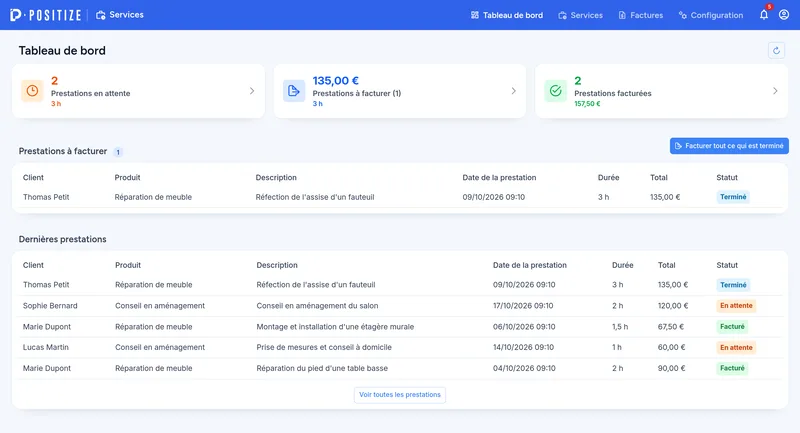800x433 pixels.
Task: Click the Facturé badge on the 67,50 € row
Action: [732, 326]
